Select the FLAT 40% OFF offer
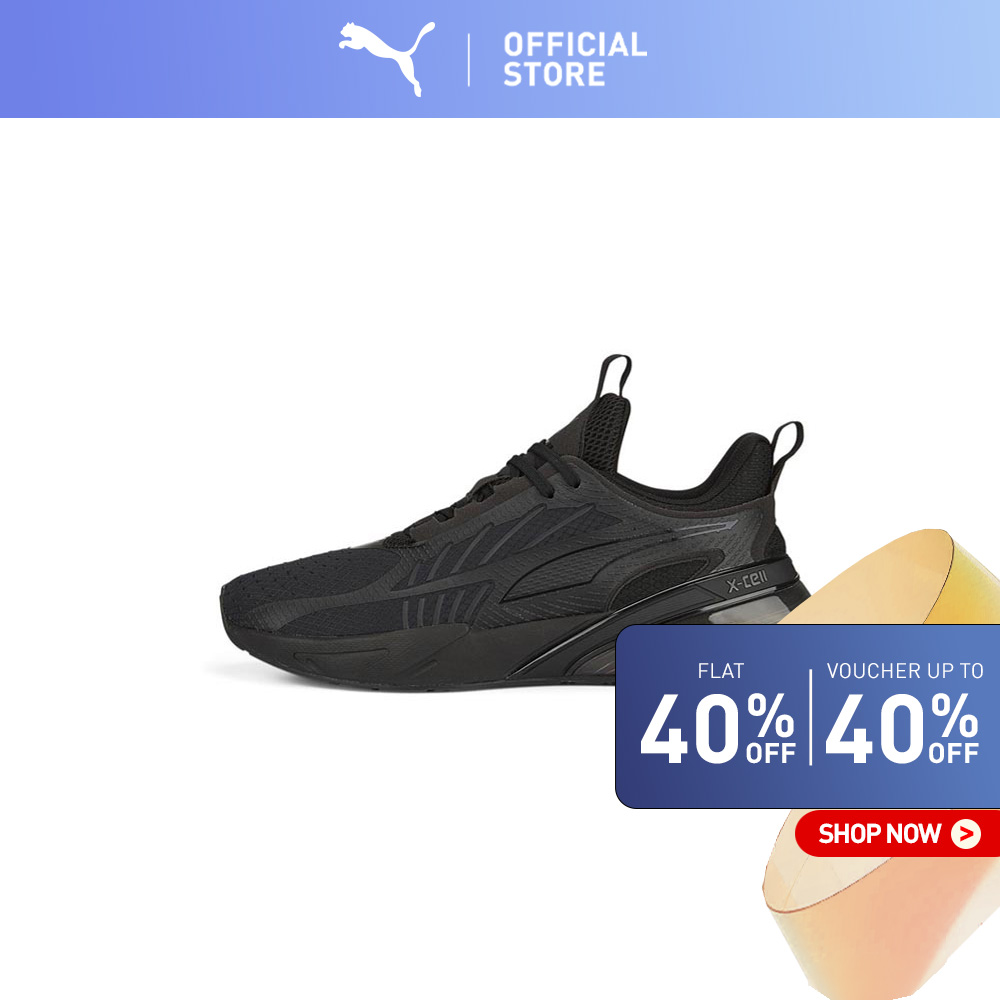This screenshot has height=1000, width=1000. pos(718,713)
